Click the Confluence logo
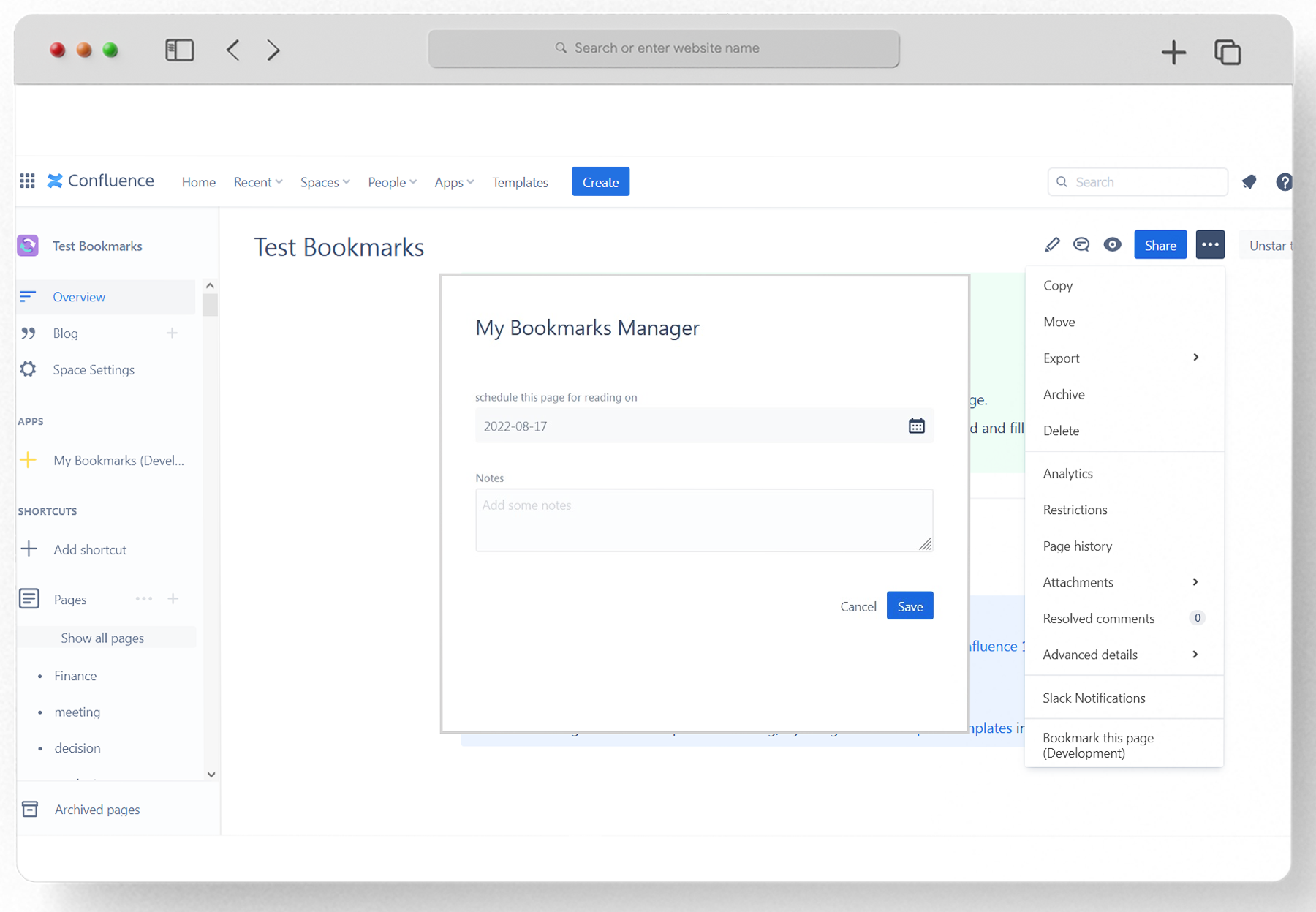The image size is (1316, 912). tap(101, 181)
